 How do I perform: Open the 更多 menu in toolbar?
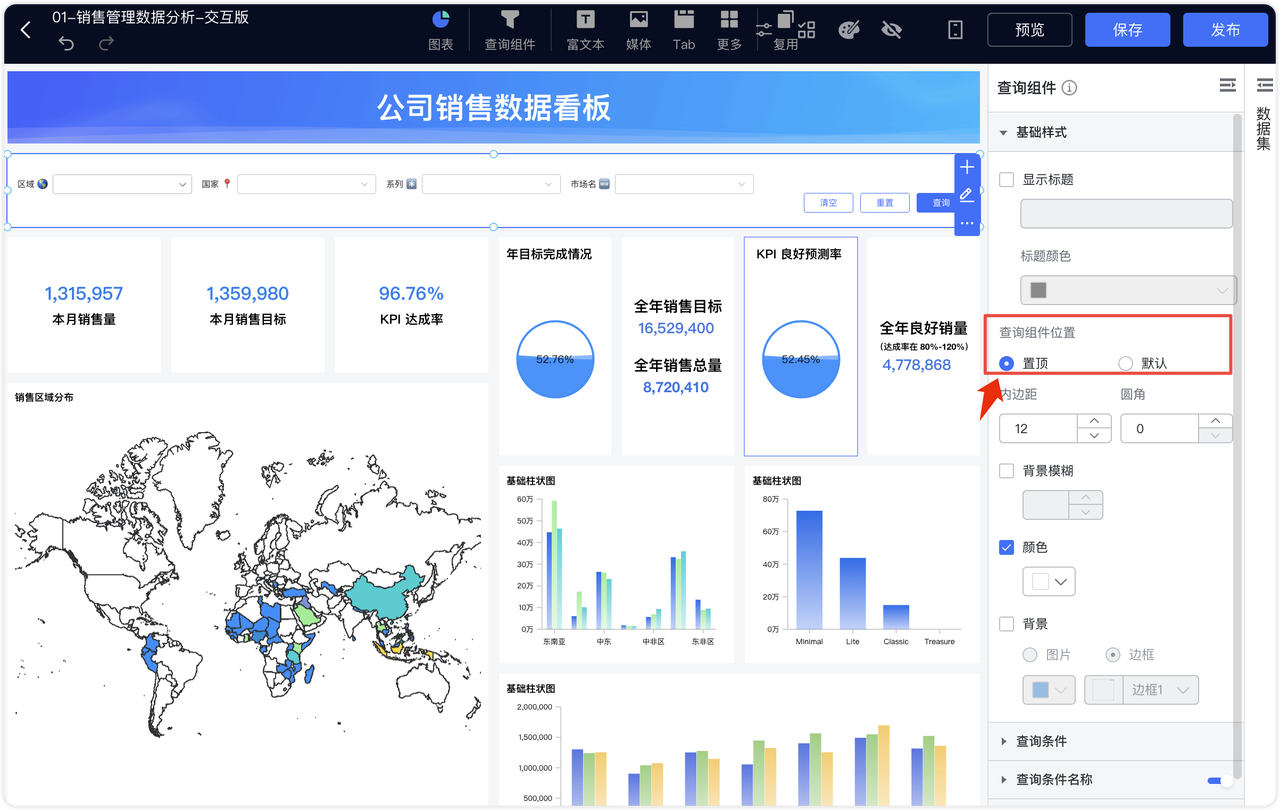[x=728, y=29]
